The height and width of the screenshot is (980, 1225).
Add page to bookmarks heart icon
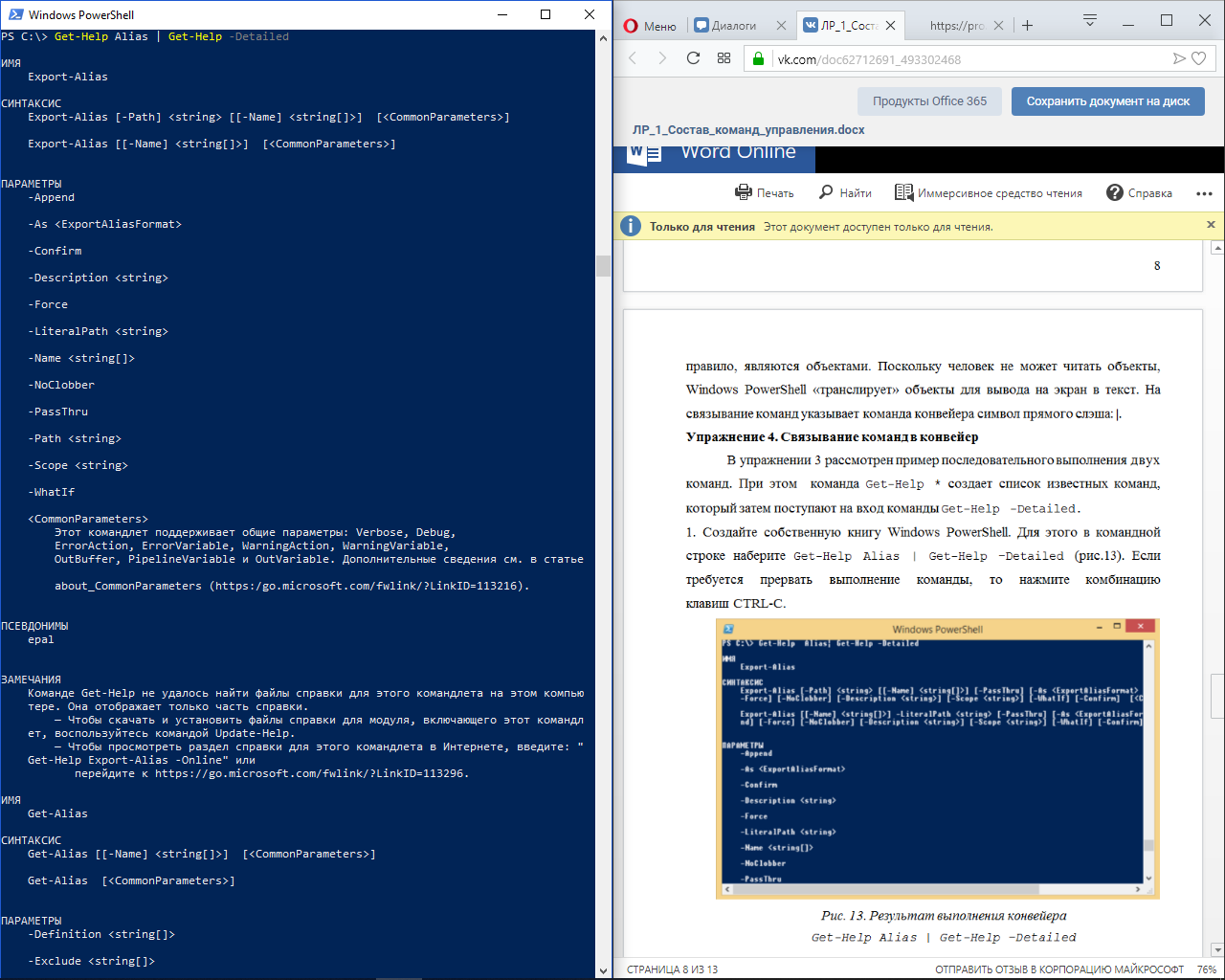coord(1198,58)
